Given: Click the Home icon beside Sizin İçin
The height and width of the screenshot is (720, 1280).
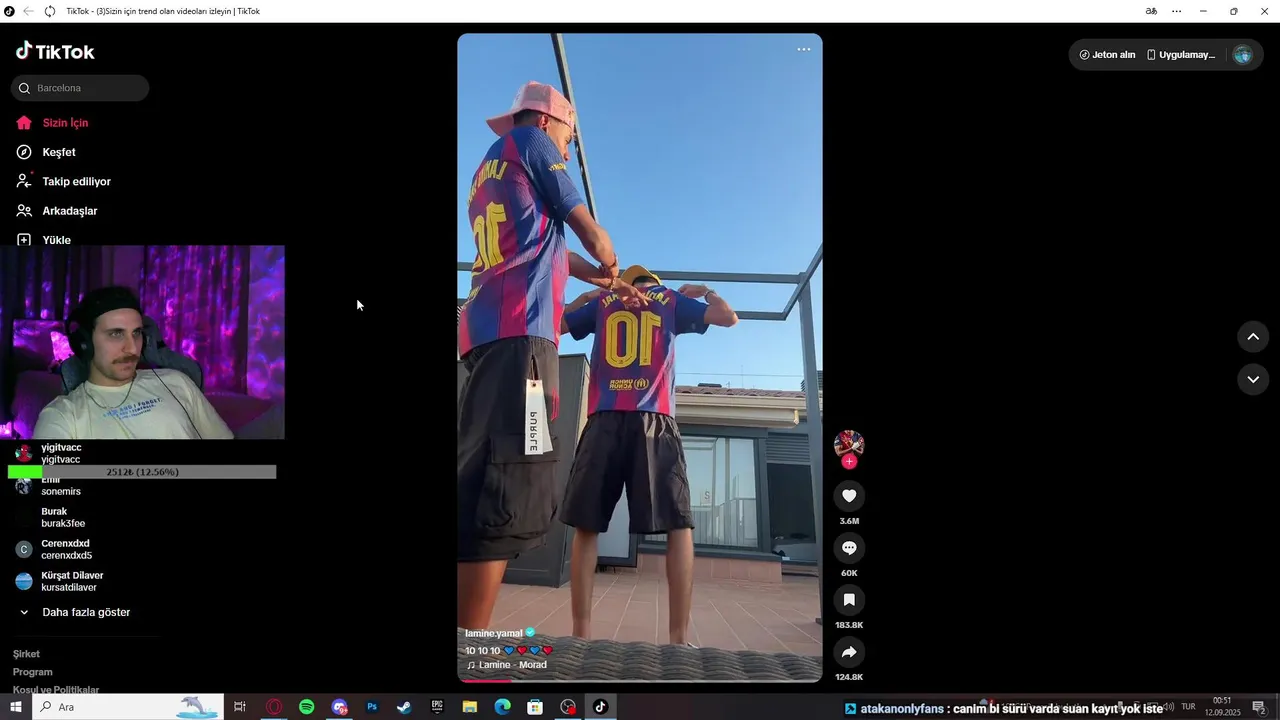Looking at the screenshot, I should tap(24, 123).
